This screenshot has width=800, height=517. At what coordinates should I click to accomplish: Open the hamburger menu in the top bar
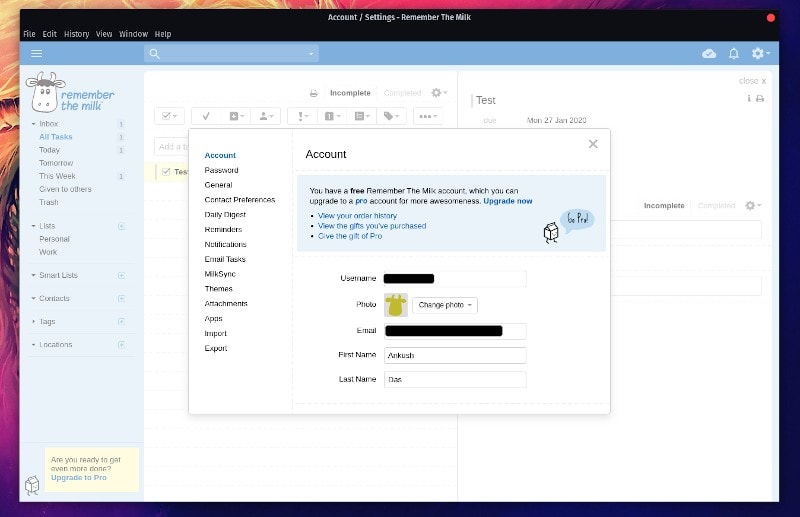coord(36,54)
